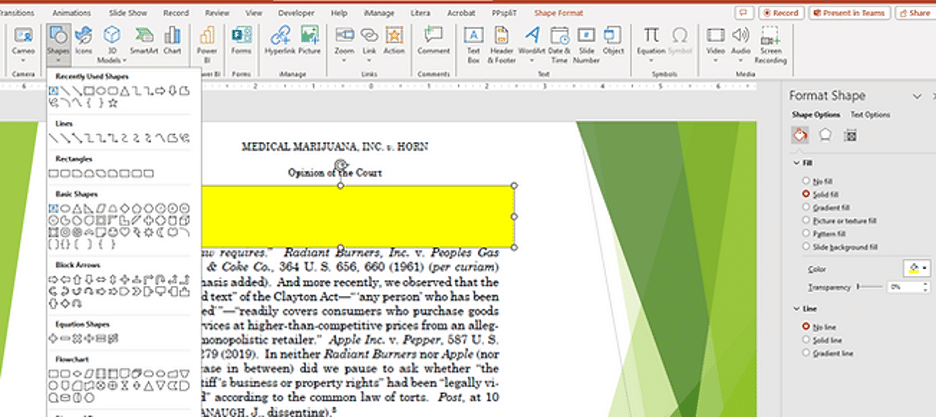Click the Equation icon
This screenshot has height=418, width=936.
(652, 40)
